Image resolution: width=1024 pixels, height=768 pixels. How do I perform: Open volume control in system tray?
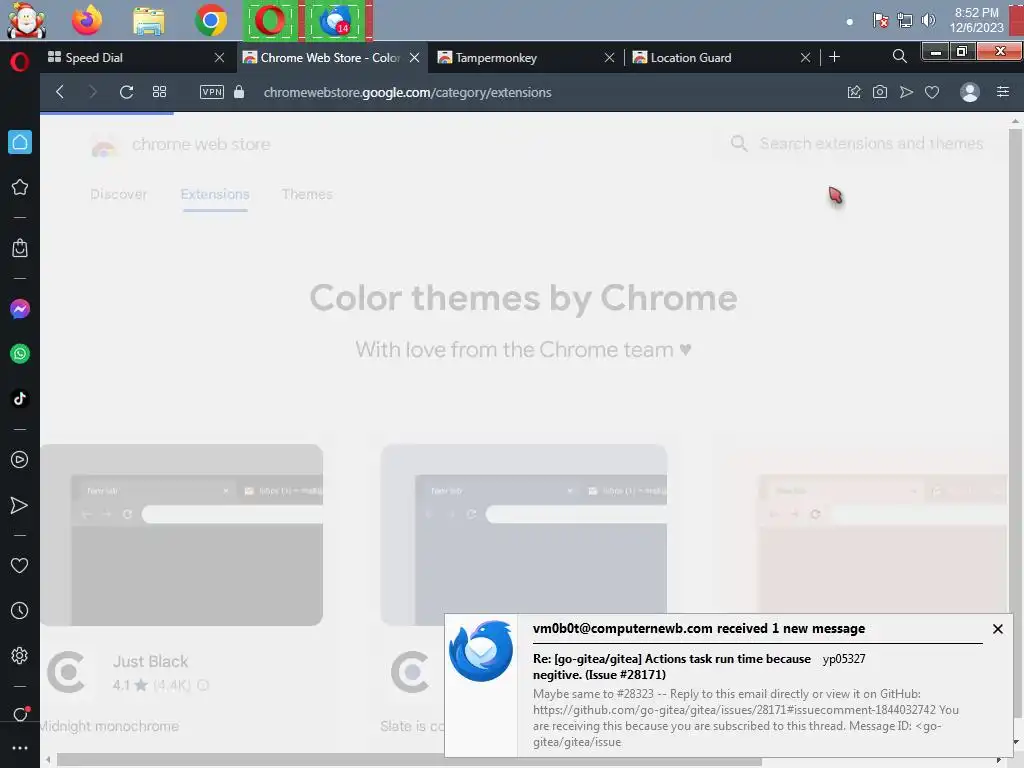coord(928,20)
